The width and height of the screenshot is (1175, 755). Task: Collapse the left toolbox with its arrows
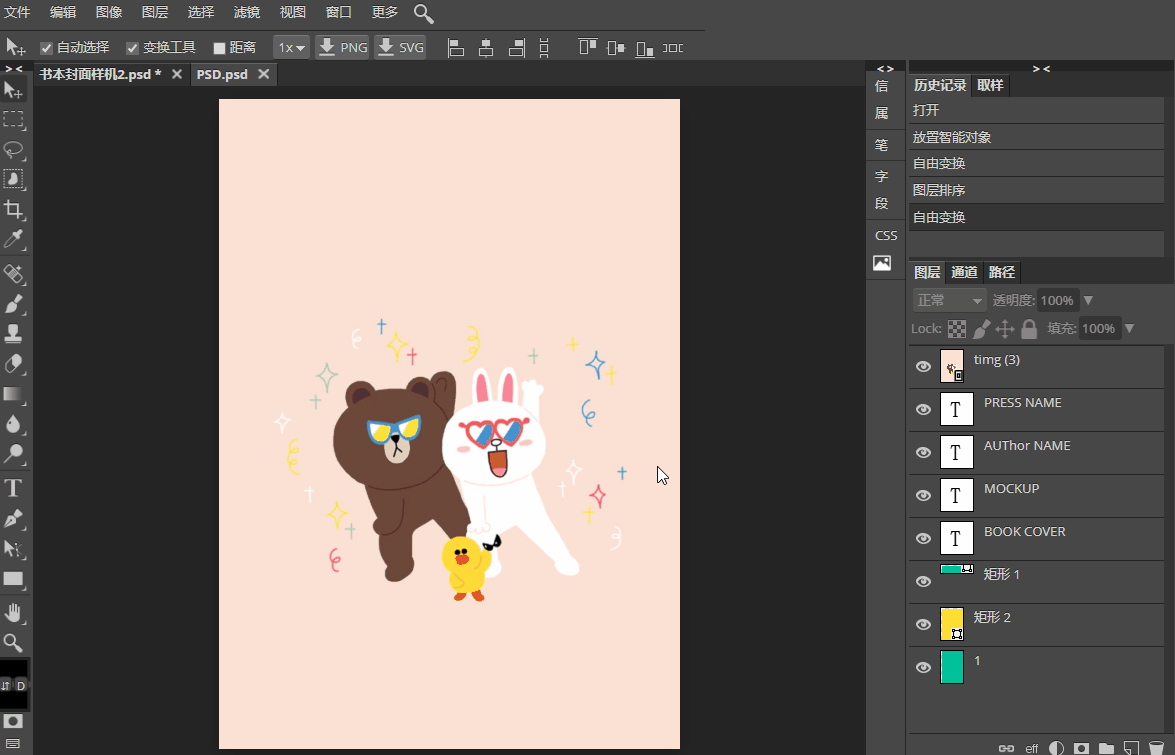(13, 68)
